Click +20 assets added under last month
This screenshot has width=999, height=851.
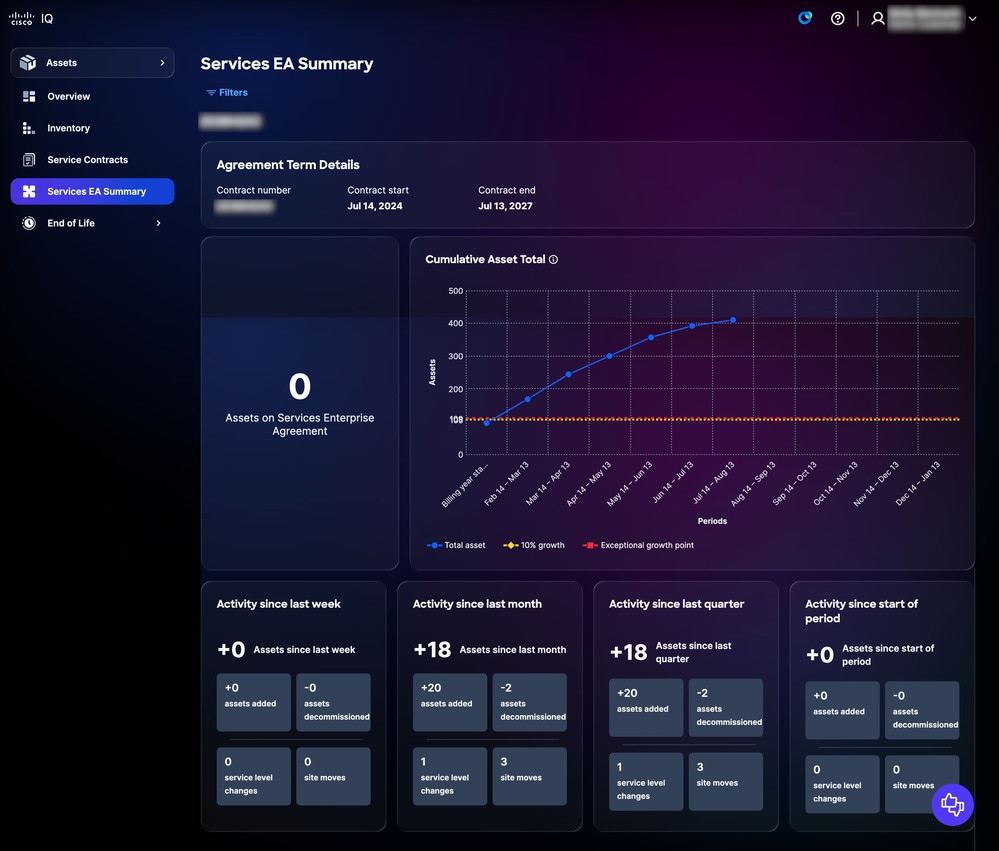tap(450, 703)
